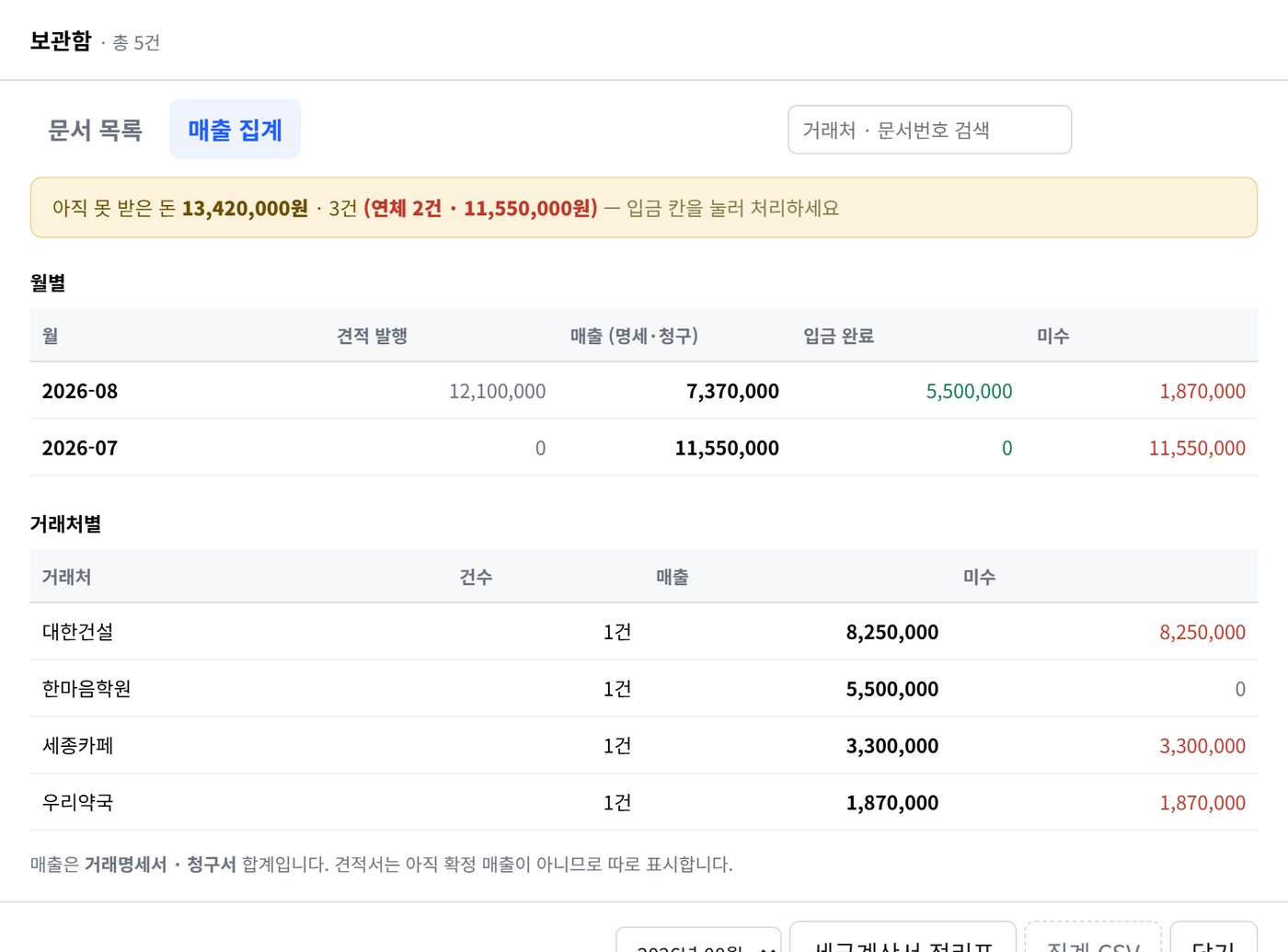Click the 닫기 button
Viewport: 1288px width, 952px height.
click(x=1213, y=938)
